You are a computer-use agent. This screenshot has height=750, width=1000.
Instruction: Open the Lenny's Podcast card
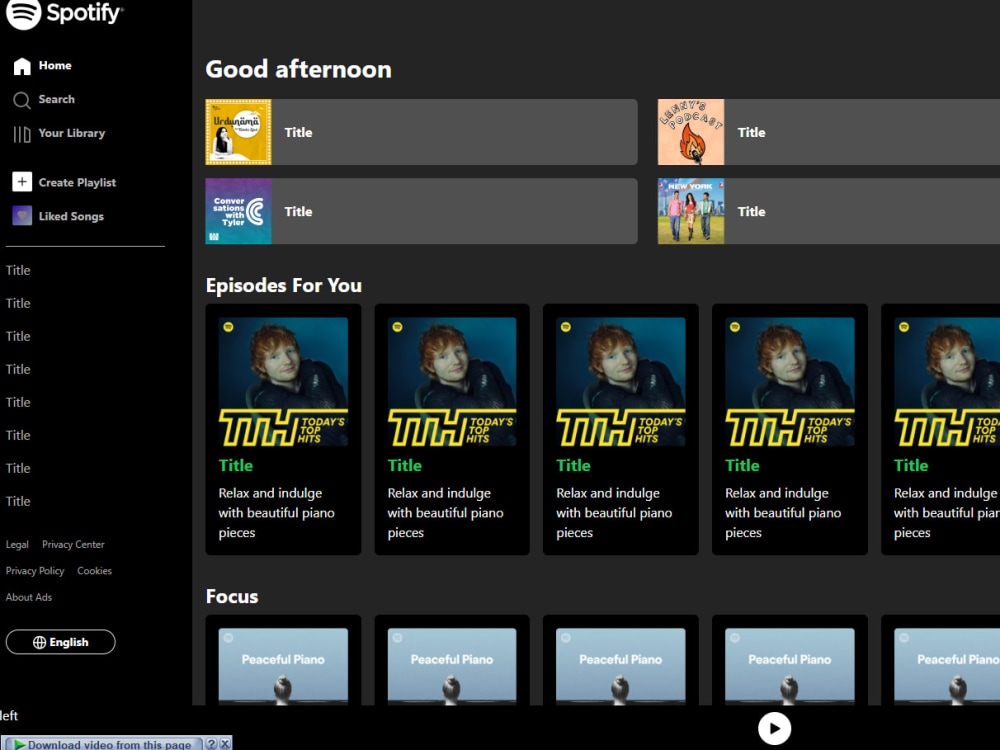coord(828,132)
